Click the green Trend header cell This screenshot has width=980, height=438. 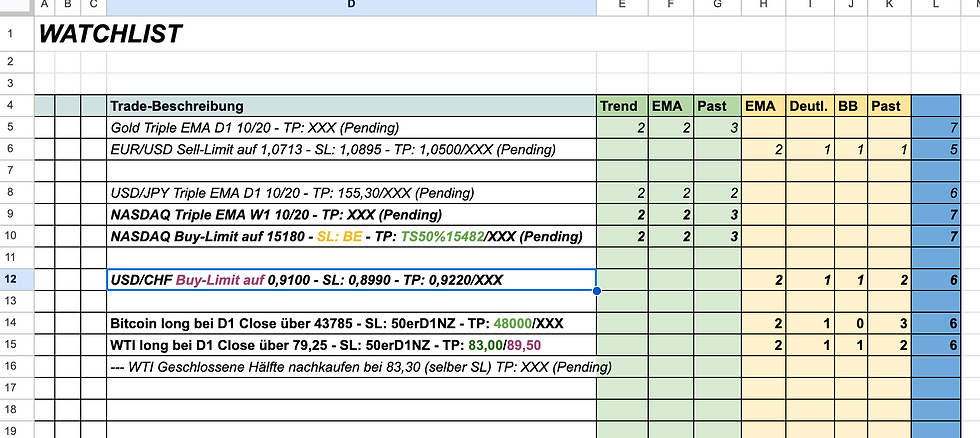[x=622, y=106]
